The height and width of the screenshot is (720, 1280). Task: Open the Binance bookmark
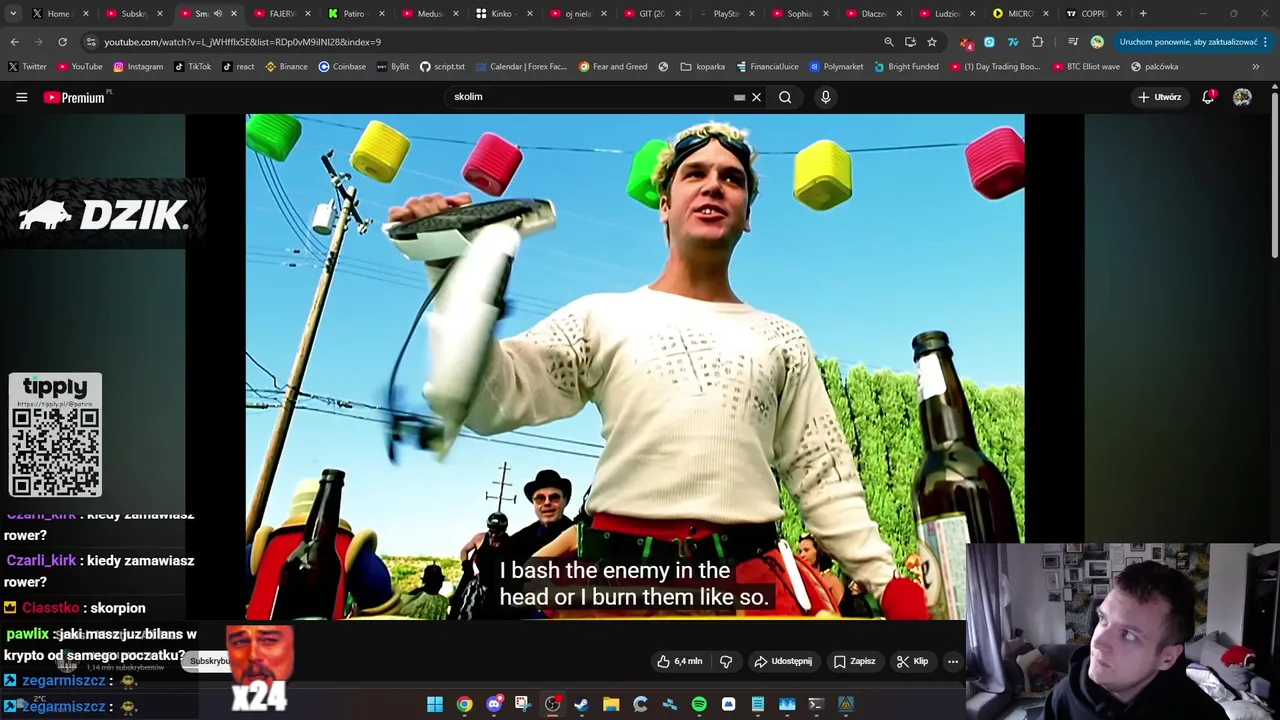[286, 67]
